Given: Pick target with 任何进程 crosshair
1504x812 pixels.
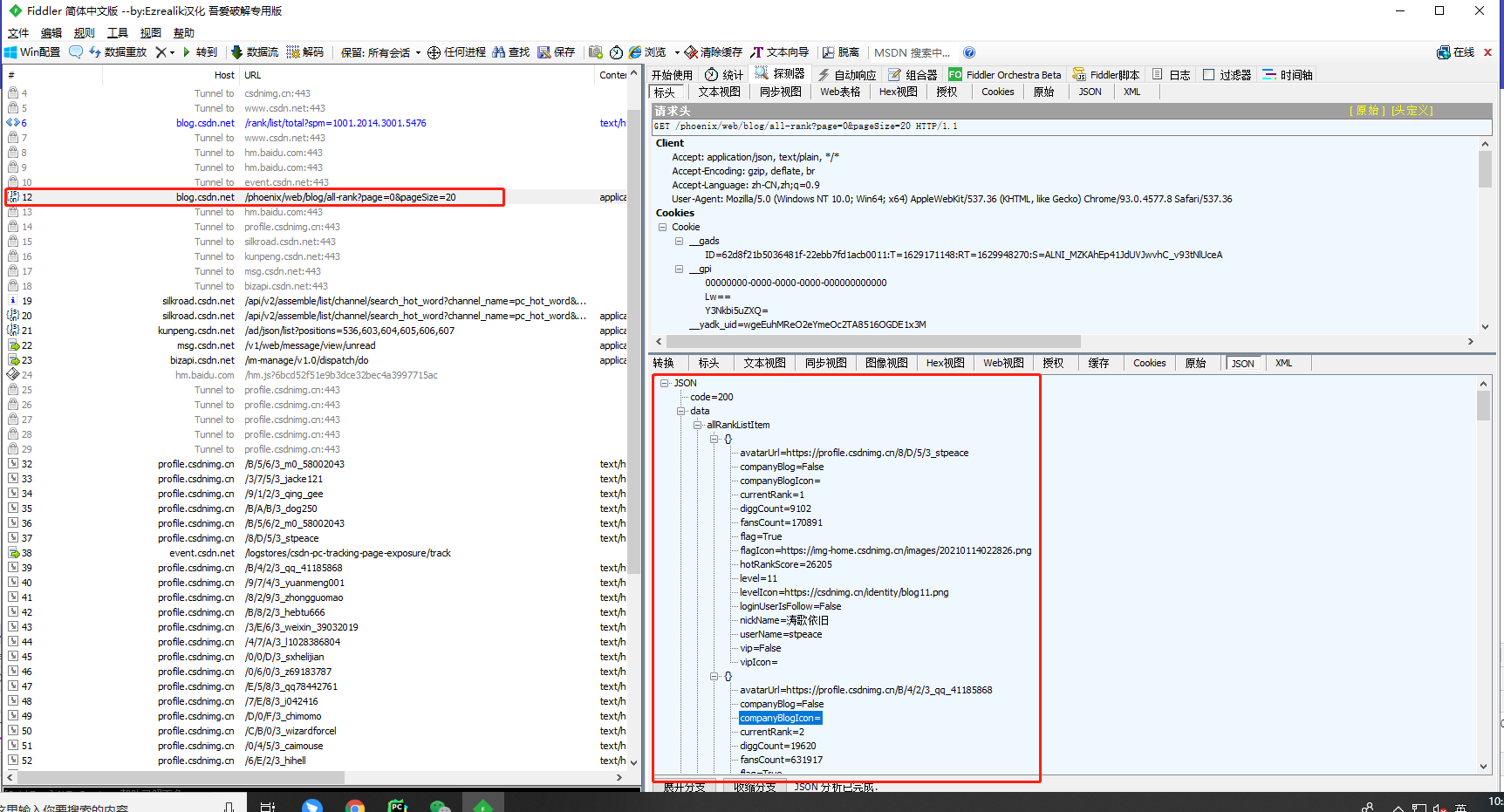Looking at the screenshot, I should 456,52.
